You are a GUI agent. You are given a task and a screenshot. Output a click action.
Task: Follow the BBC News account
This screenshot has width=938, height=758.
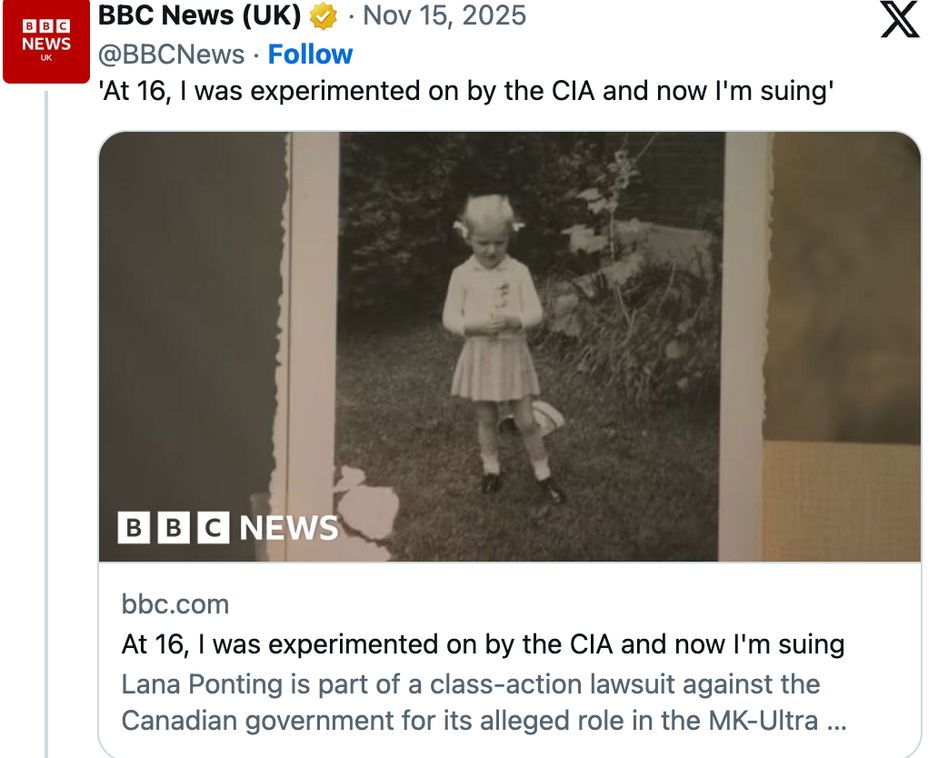310,54
